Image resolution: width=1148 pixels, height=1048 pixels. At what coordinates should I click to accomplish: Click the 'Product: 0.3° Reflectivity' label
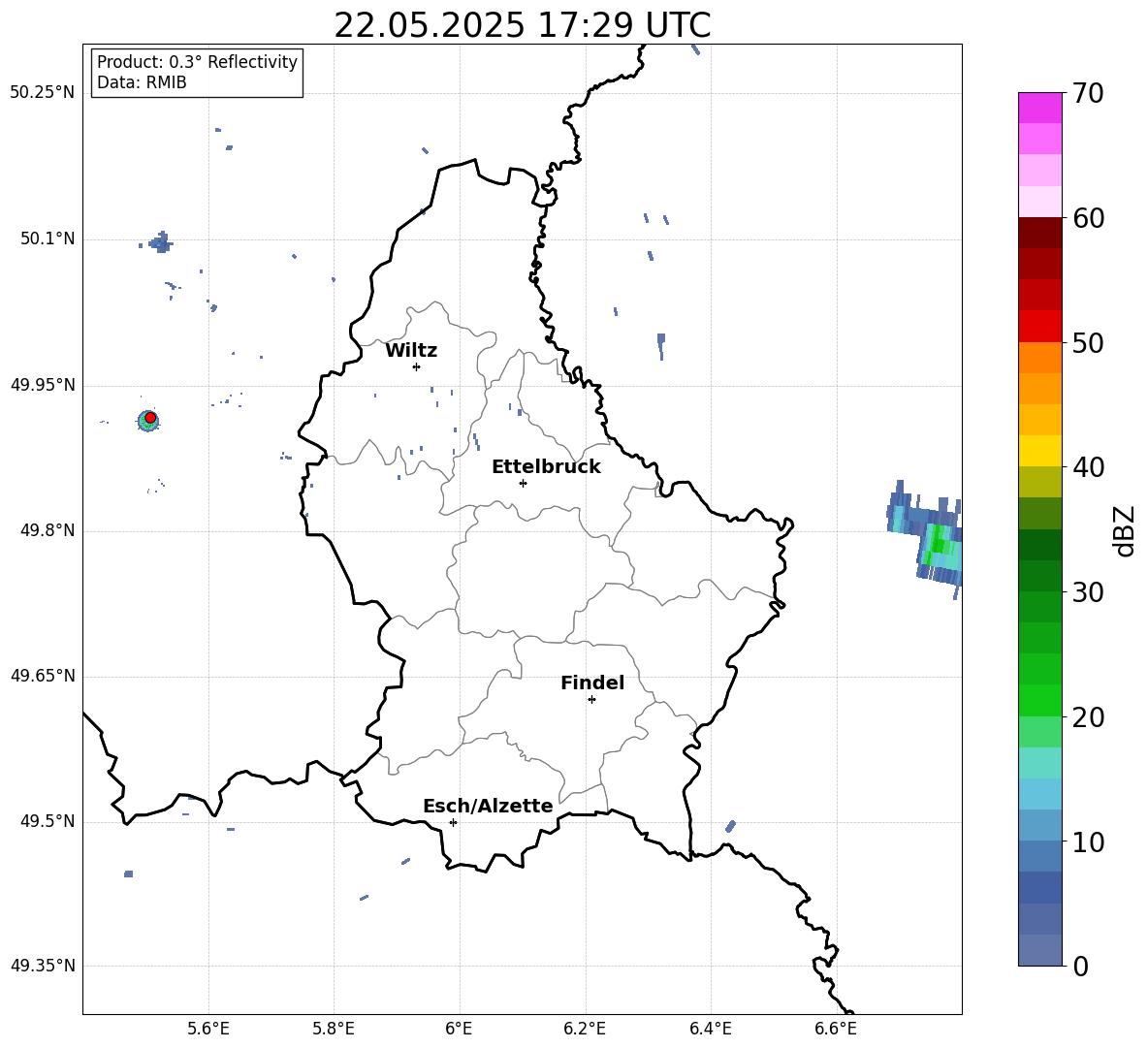(197, 61)
